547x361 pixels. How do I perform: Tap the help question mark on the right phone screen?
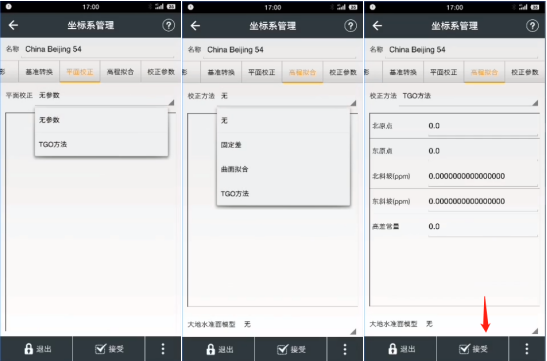point(532,25)
